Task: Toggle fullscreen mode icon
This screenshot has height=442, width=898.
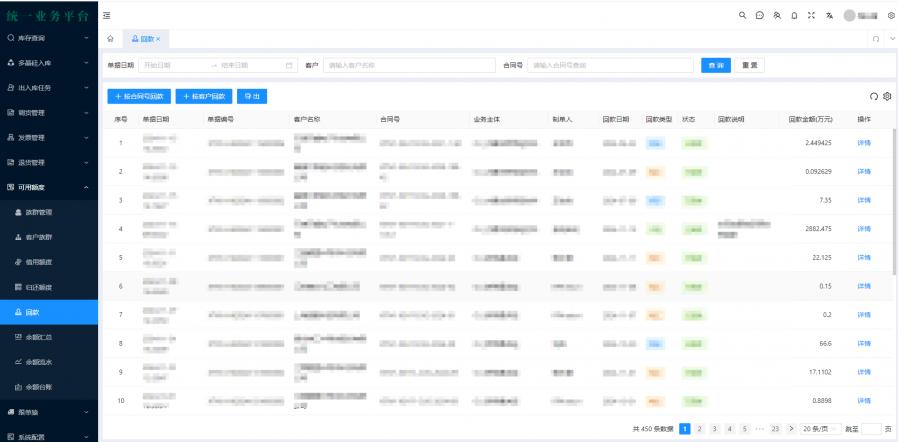Action: coord(809,15)
